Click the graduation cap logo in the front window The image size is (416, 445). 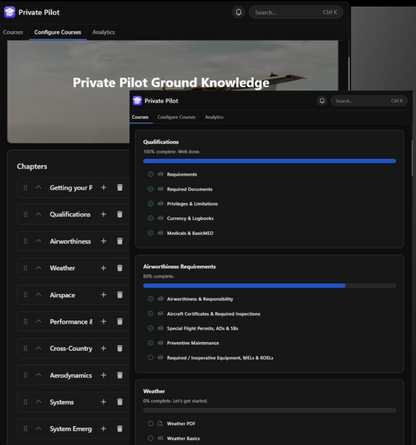tap(137, 101)
